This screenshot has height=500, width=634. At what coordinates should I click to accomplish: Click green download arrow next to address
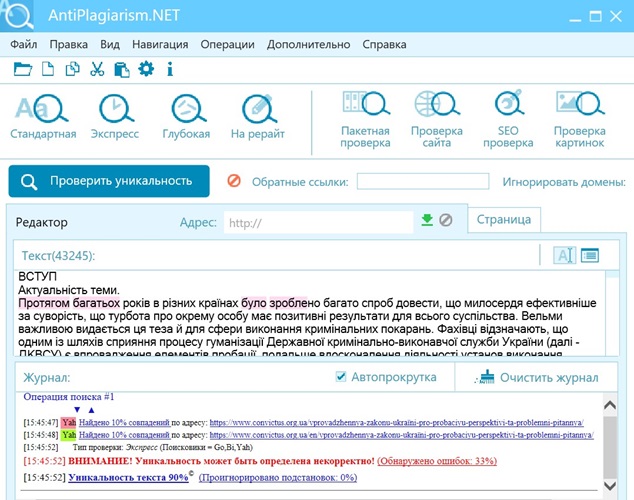pyautogui.click(x=427, y=220)
